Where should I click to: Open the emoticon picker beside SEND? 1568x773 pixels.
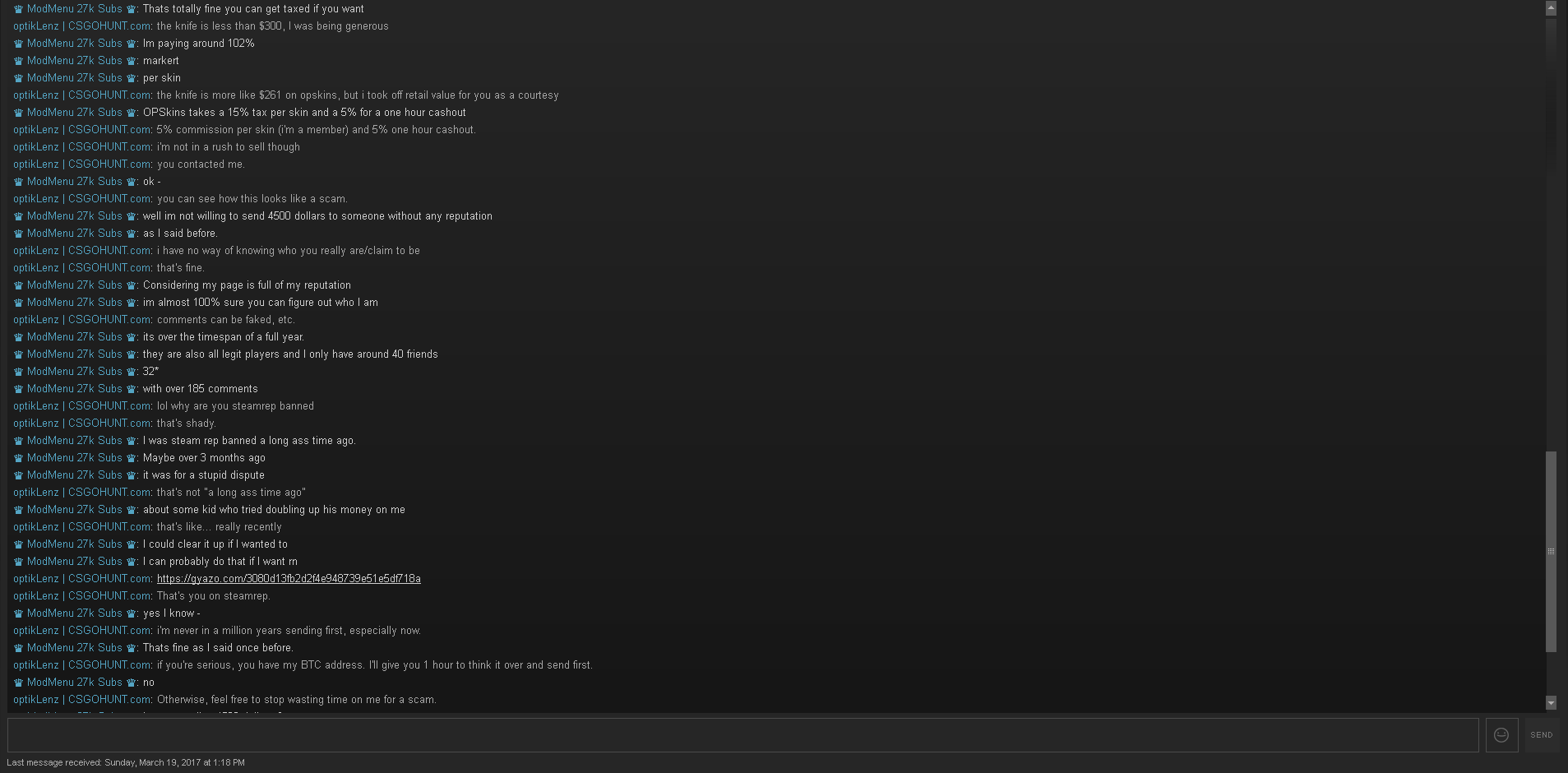[x=1501, y=735]
